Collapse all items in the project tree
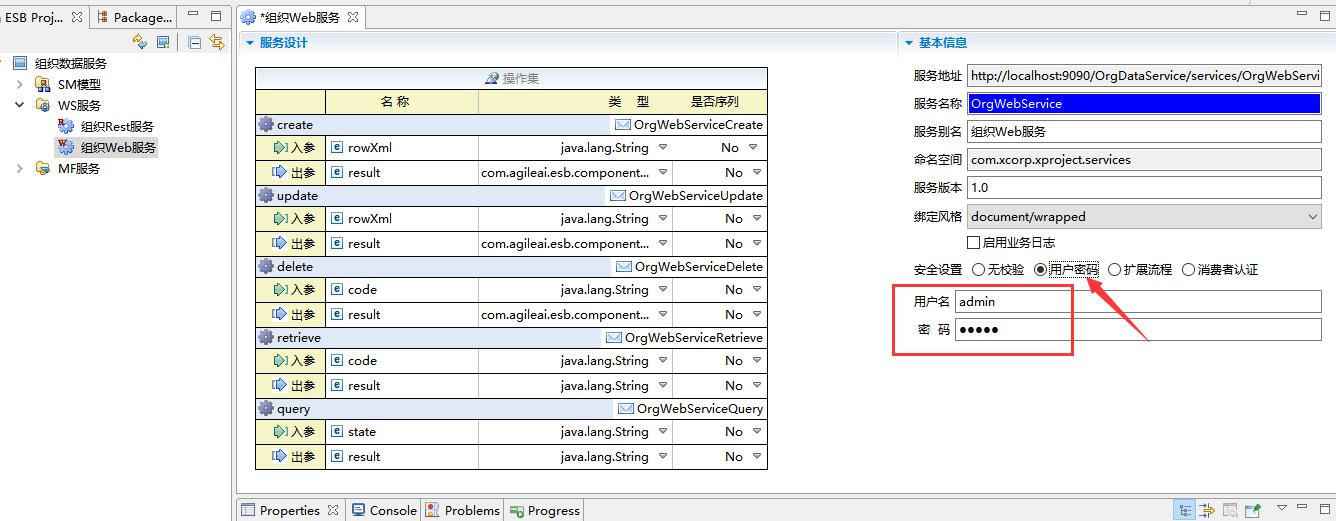 (194, 42)
